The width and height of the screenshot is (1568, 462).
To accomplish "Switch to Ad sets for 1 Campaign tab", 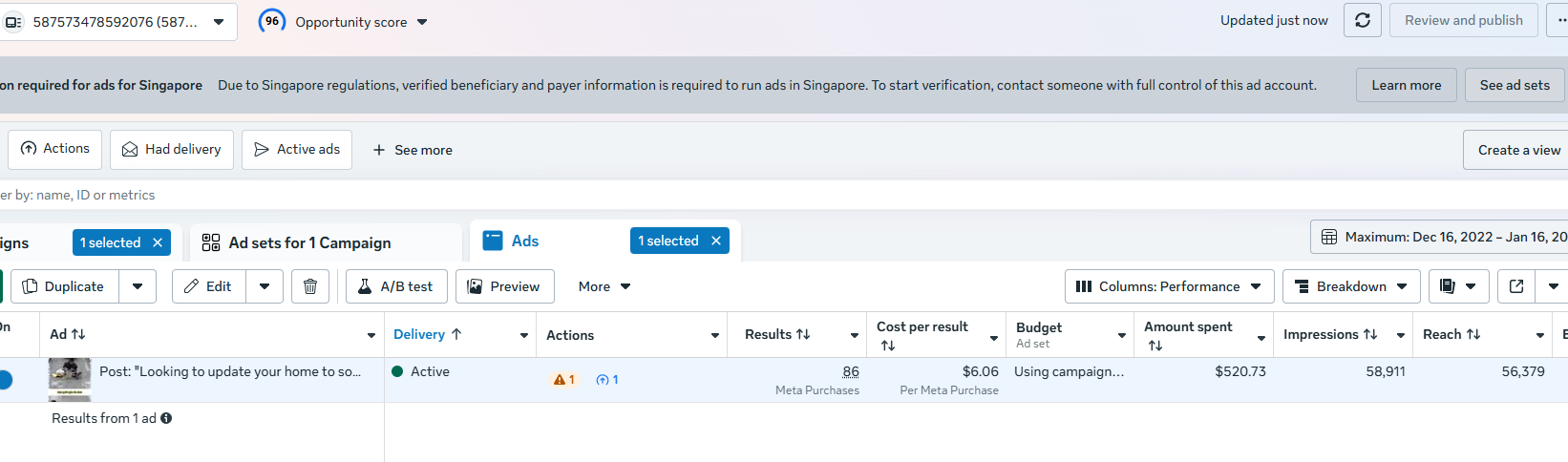I will click(327, 242).
